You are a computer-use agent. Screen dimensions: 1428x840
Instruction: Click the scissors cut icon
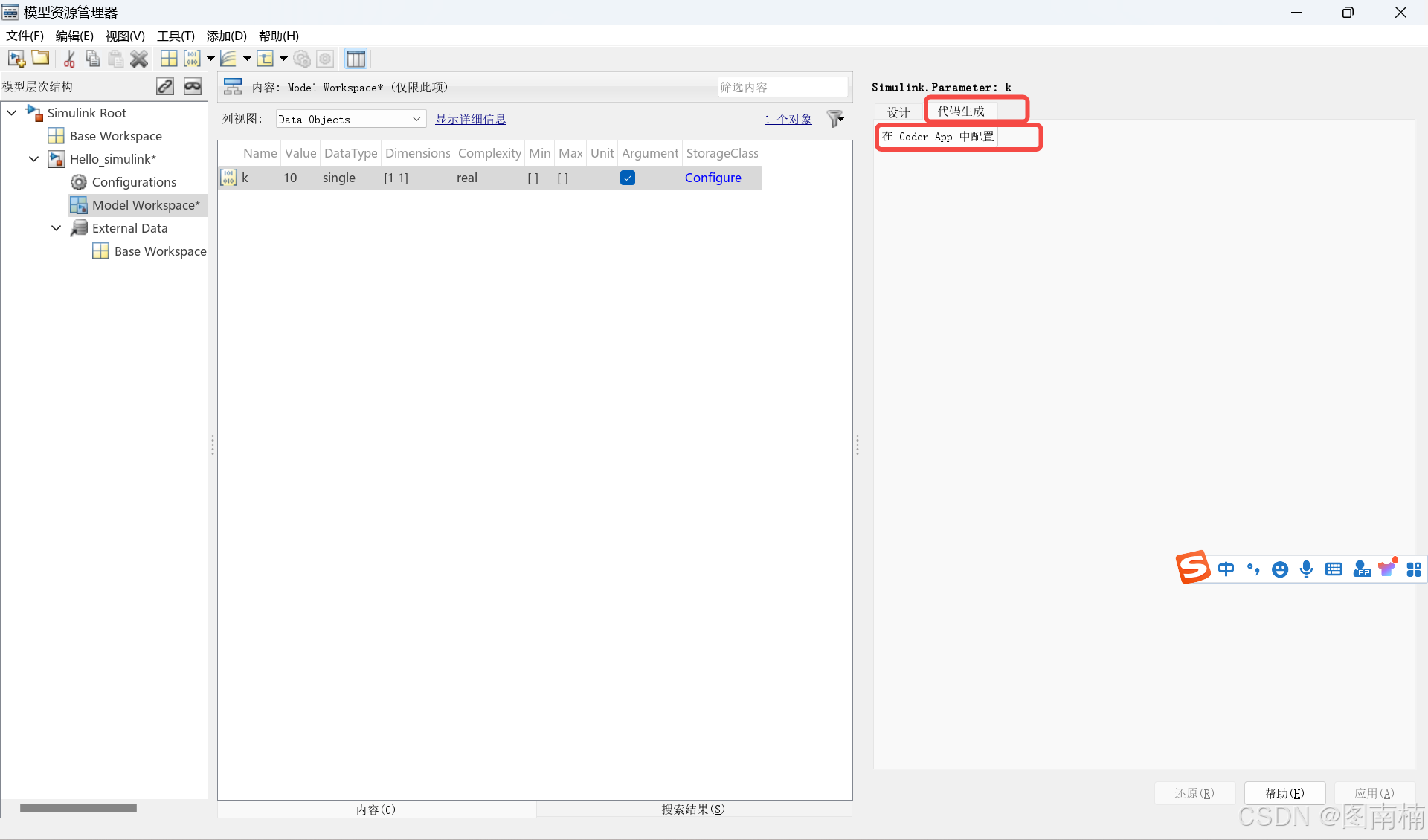(69, 59)
